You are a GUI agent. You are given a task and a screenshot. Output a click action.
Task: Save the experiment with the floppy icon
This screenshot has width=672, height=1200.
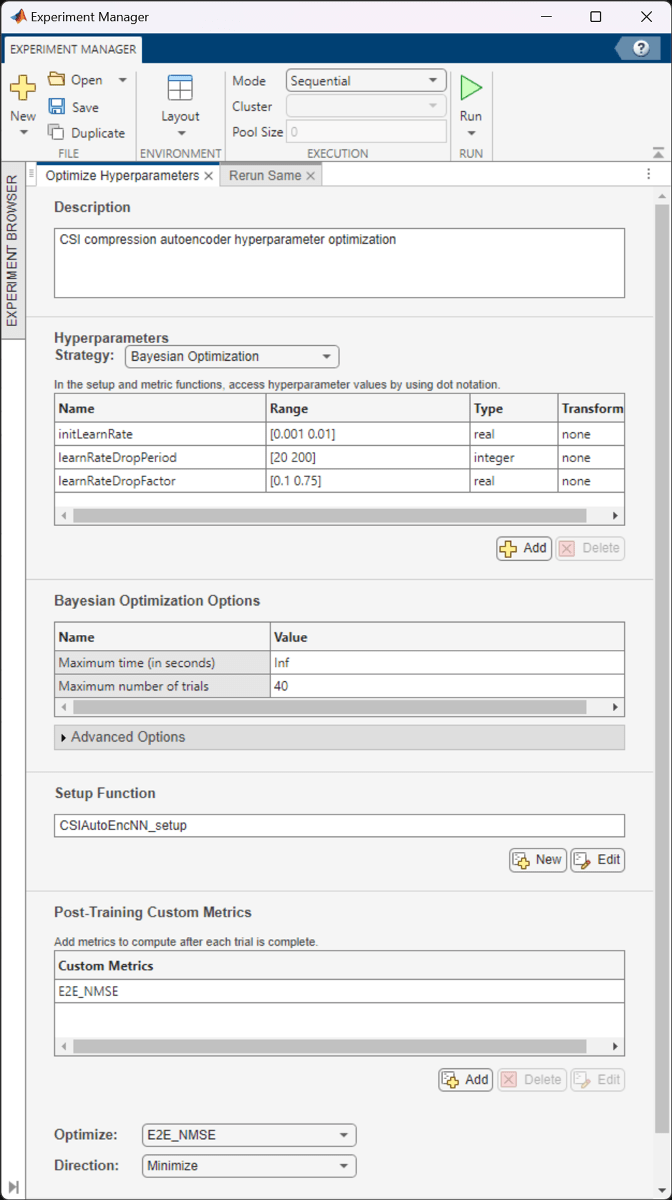[x=57, y=107]
